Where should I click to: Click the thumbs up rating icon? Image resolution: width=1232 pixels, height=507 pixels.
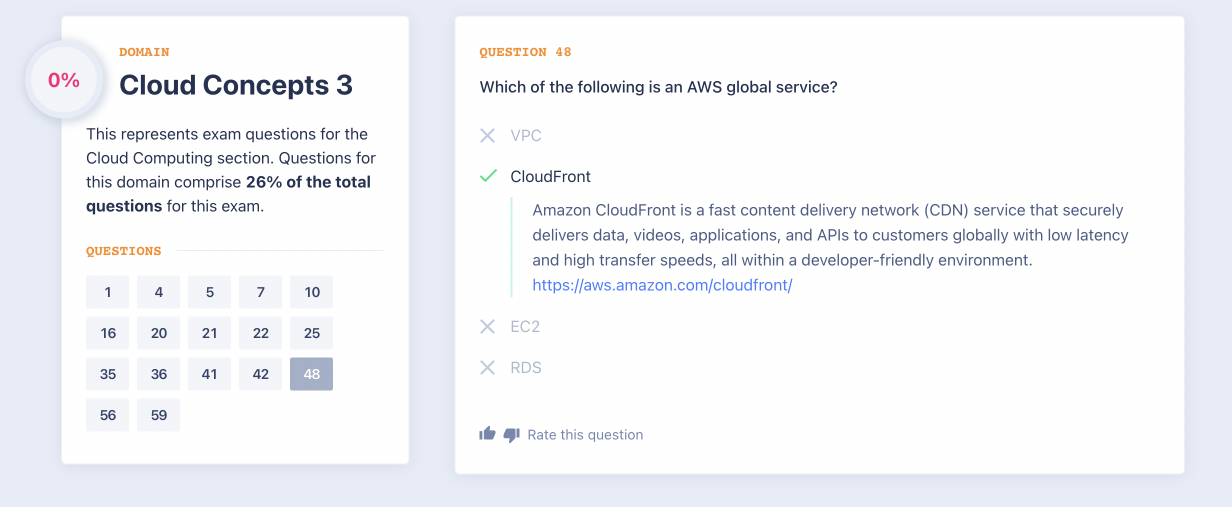pyautogui.click(x=488, y=434)
